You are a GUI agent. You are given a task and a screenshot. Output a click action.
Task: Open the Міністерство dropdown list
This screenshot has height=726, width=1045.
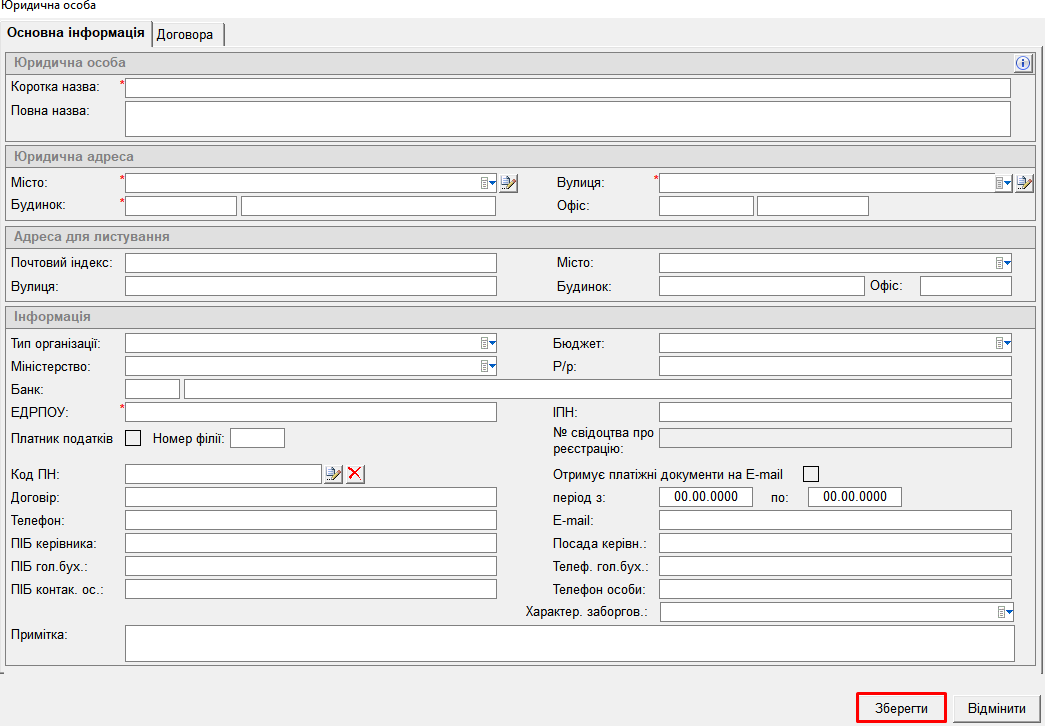(x=488, y=367)
